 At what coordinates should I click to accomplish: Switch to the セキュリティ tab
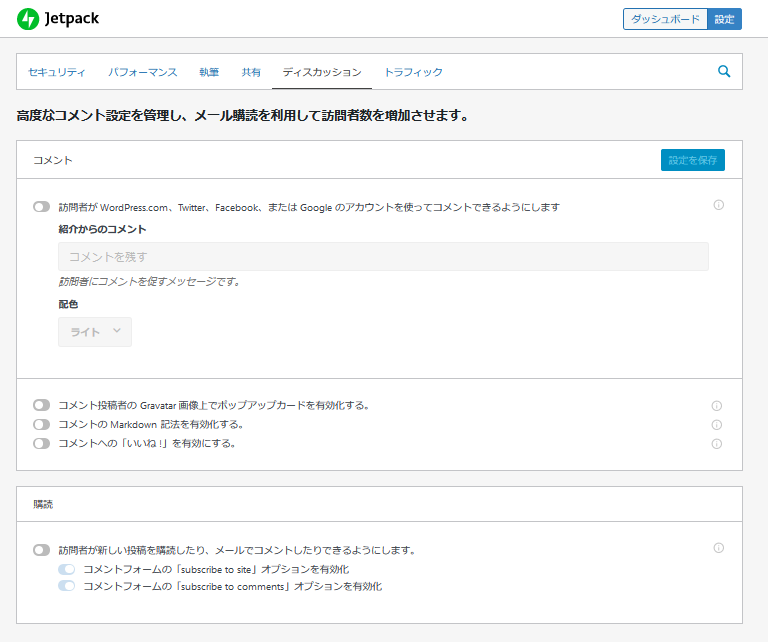[x=56, y=72]
